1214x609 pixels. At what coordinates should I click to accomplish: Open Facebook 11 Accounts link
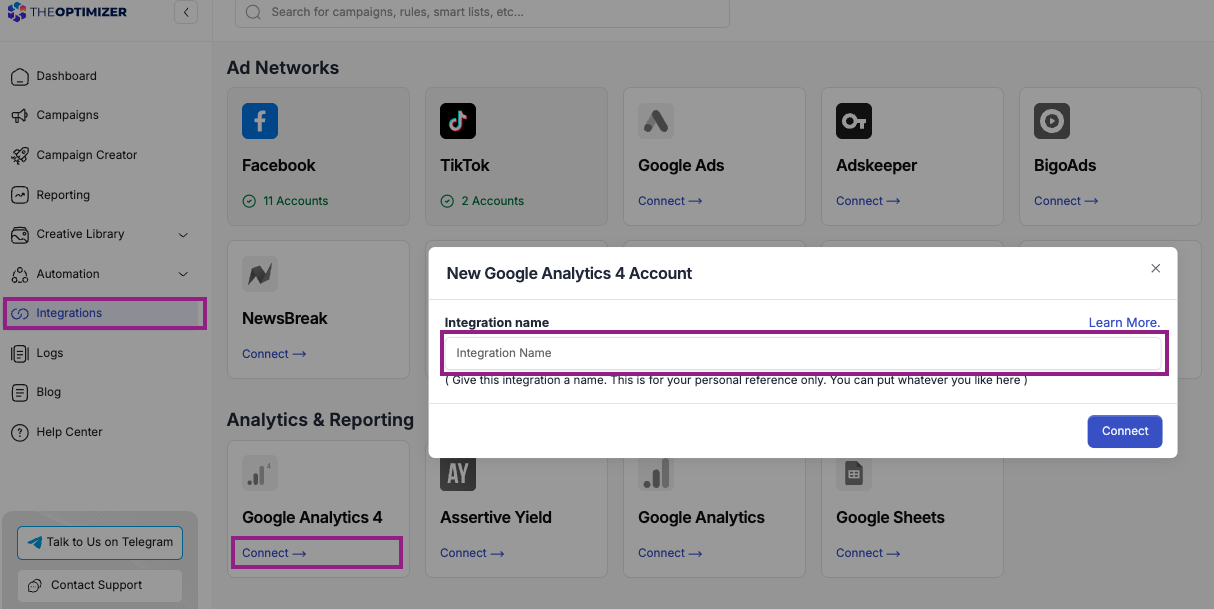pyautogui.click(x=285, y=201)
